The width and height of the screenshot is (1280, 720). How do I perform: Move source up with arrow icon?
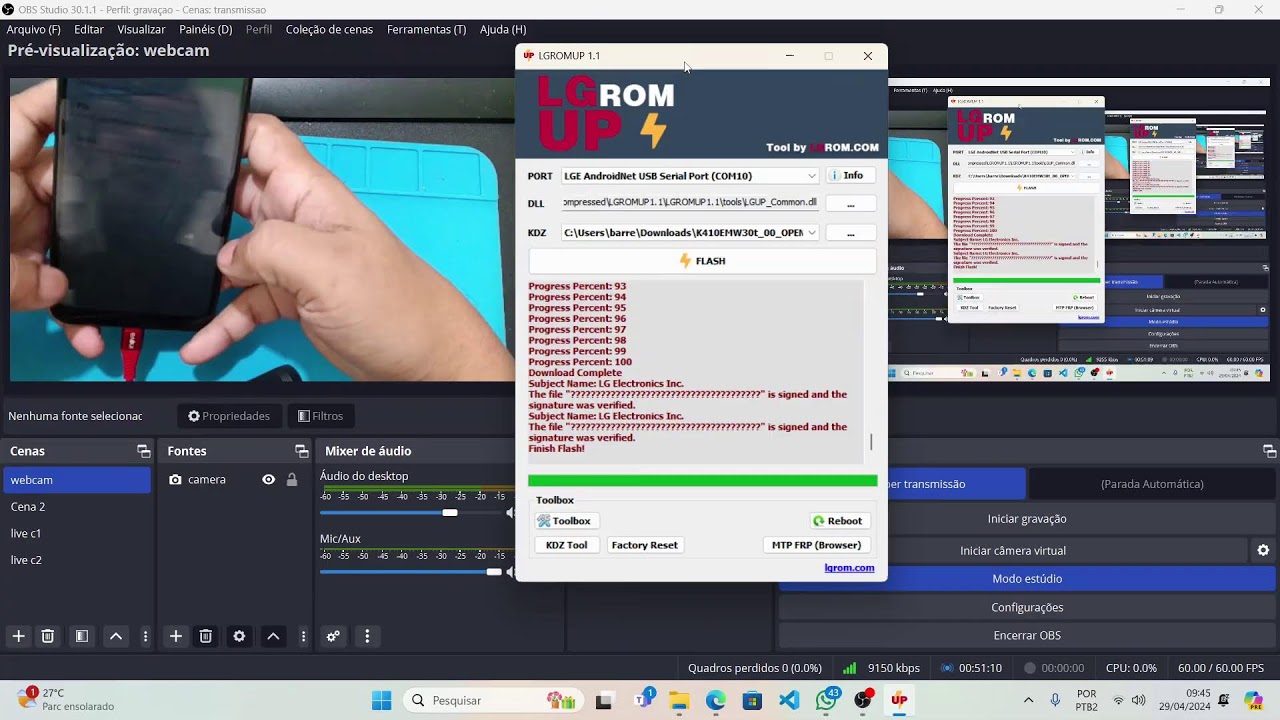(273, 636)
